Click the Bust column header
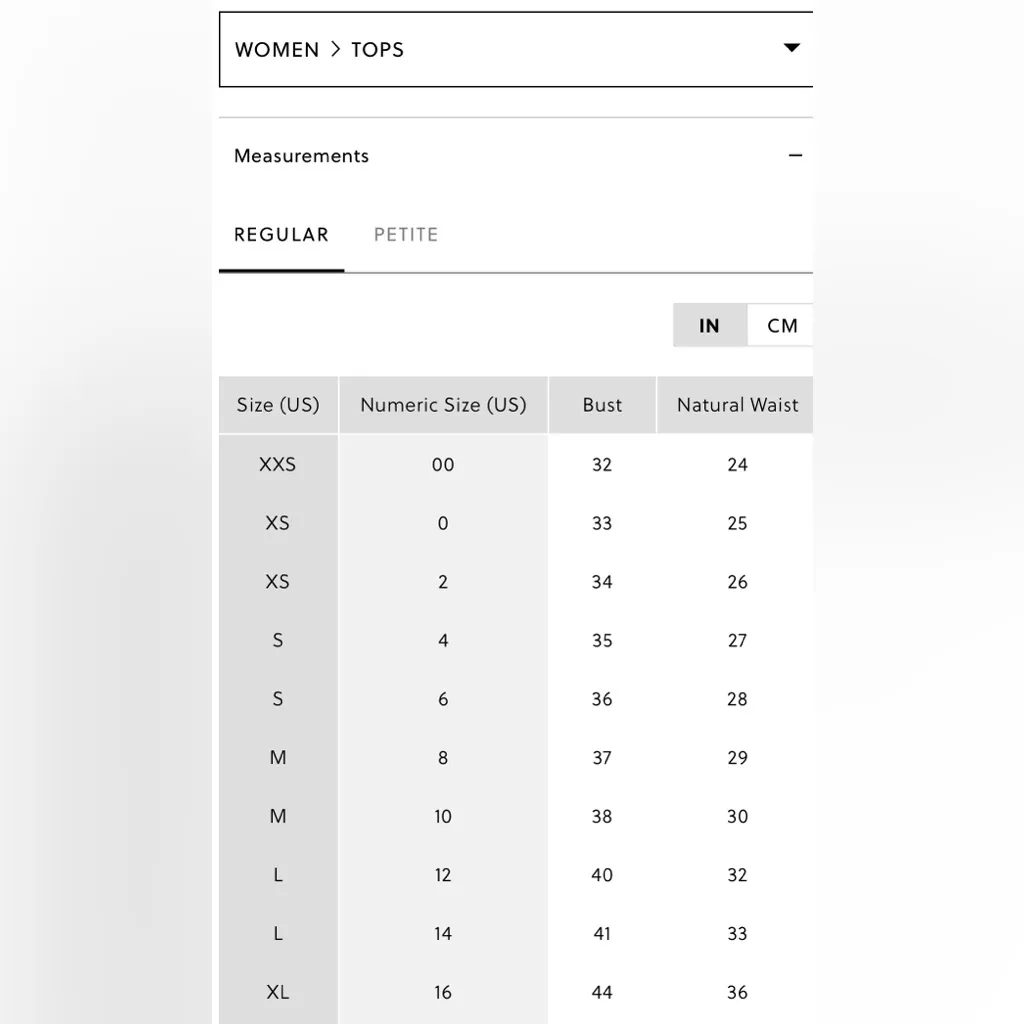 (x=602, y=405)
